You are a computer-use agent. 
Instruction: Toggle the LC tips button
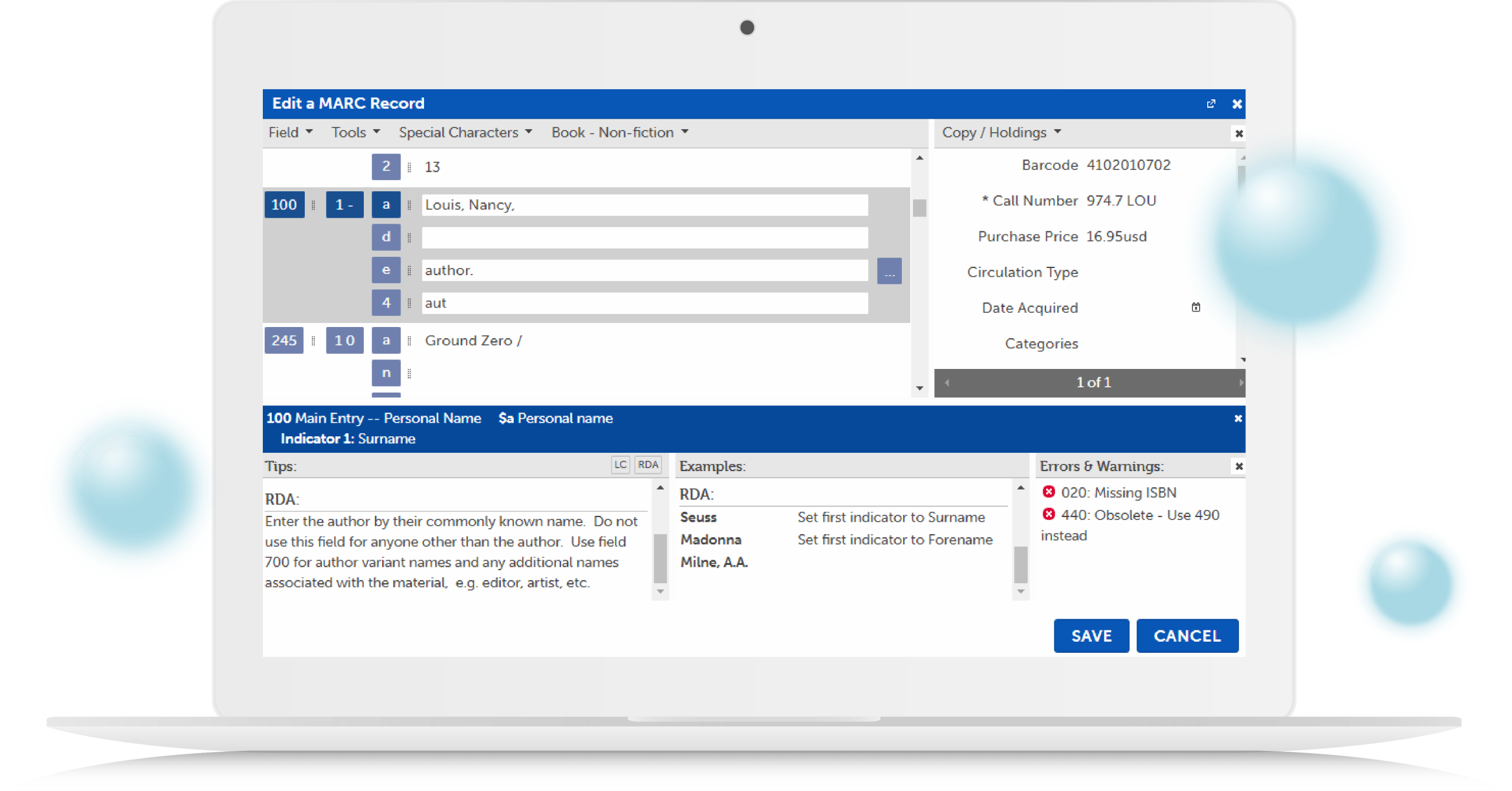coord(620,465)
